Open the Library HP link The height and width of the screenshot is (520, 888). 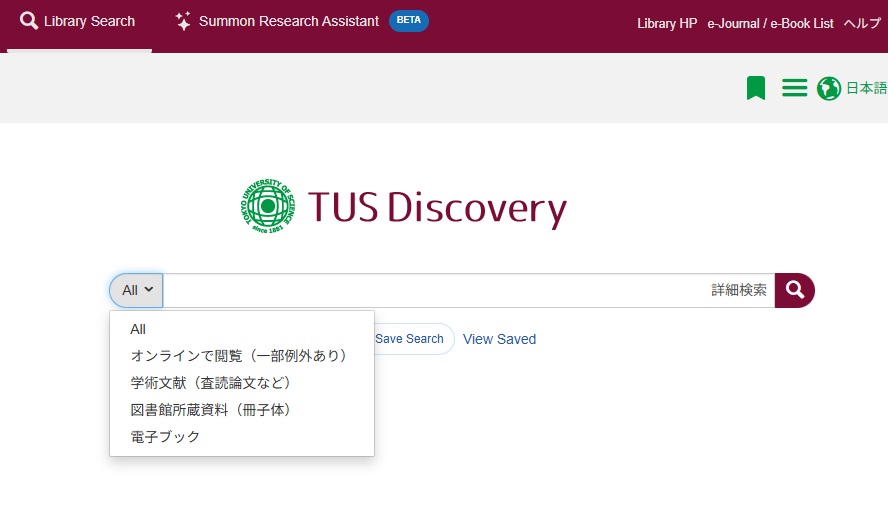(x=667, y=24)
